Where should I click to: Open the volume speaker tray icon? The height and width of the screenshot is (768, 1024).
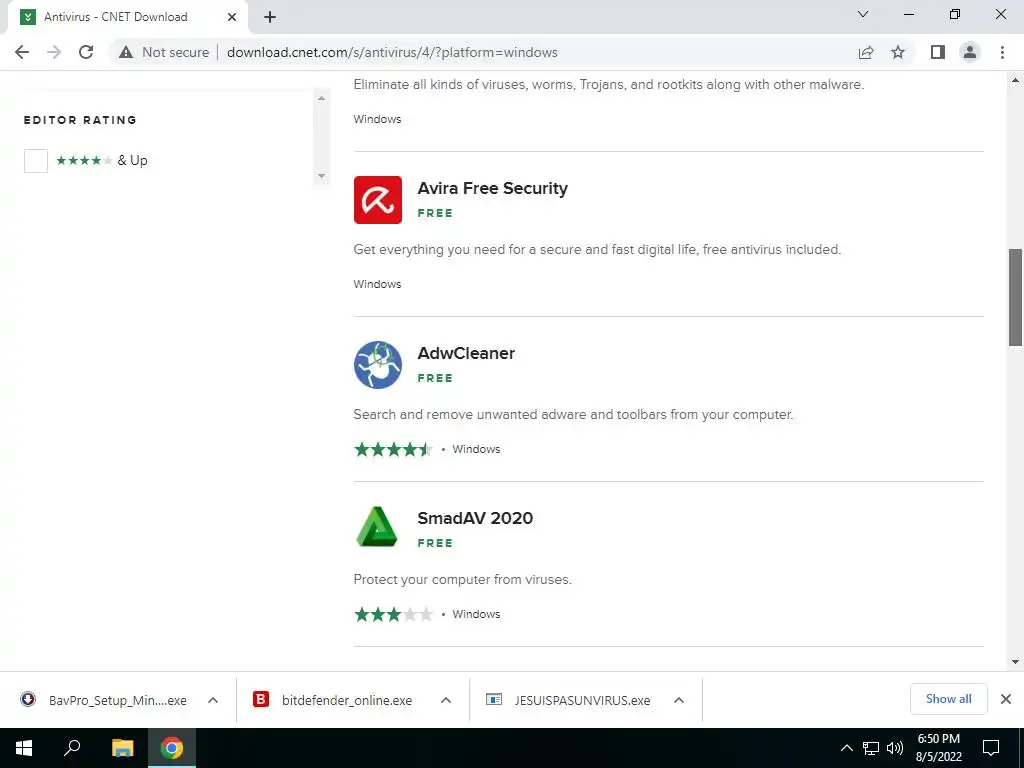(x=895, y=748)
